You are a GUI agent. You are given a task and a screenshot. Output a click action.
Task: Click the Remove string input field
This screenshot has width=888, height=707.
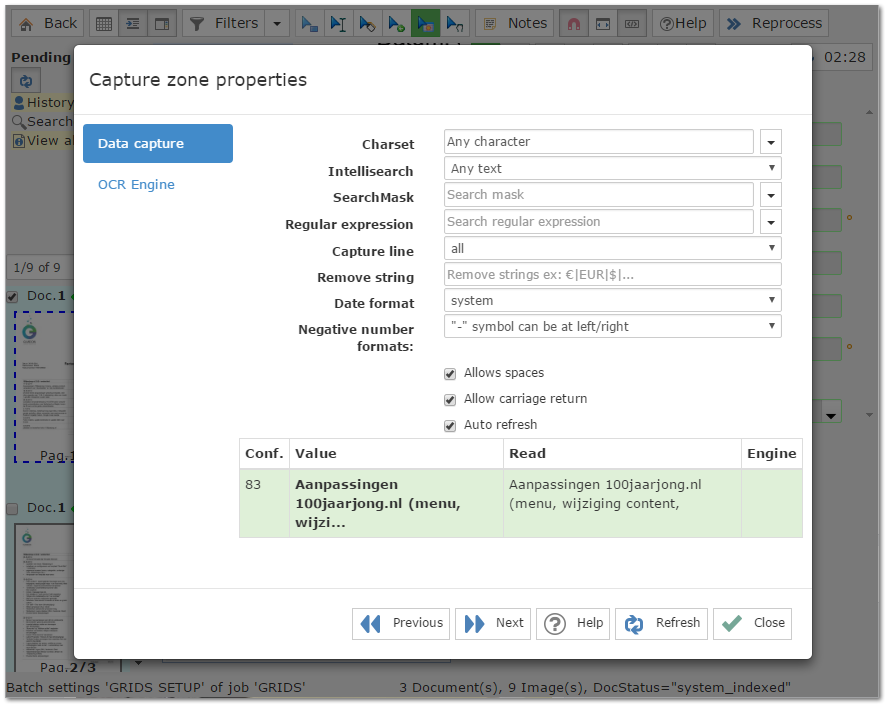613,275
